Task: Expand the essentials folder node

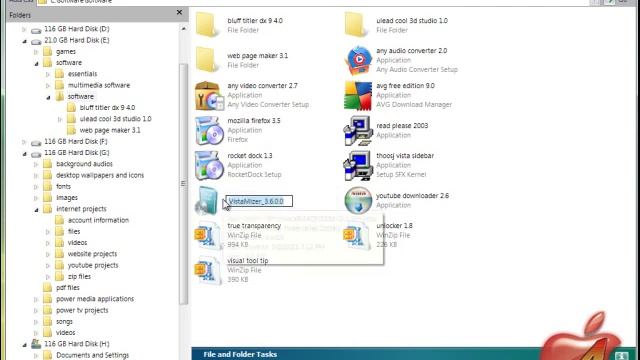Action: coord(48,74)
